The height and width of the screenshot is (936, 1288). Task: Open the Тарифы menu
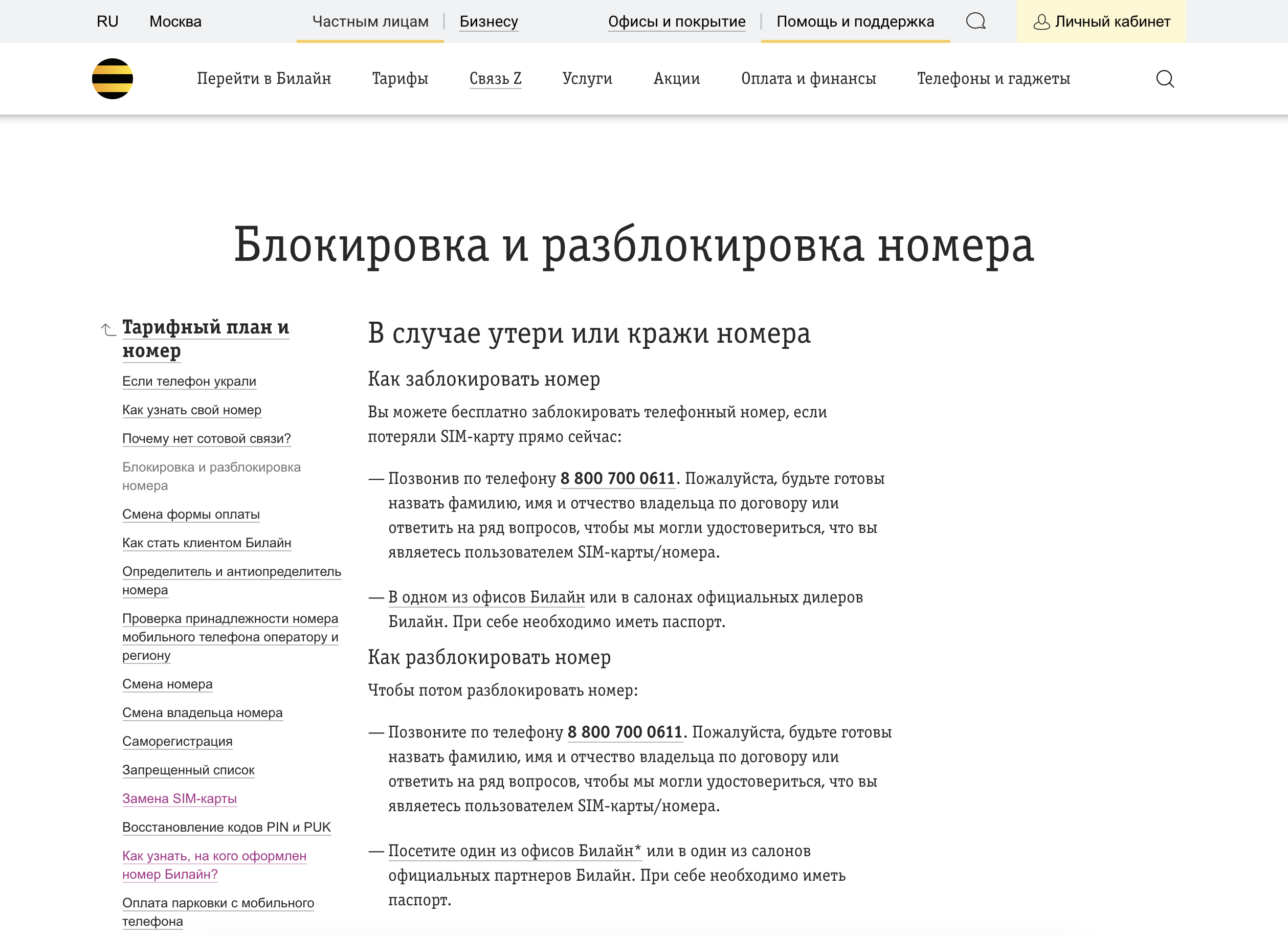pos(401,78)
